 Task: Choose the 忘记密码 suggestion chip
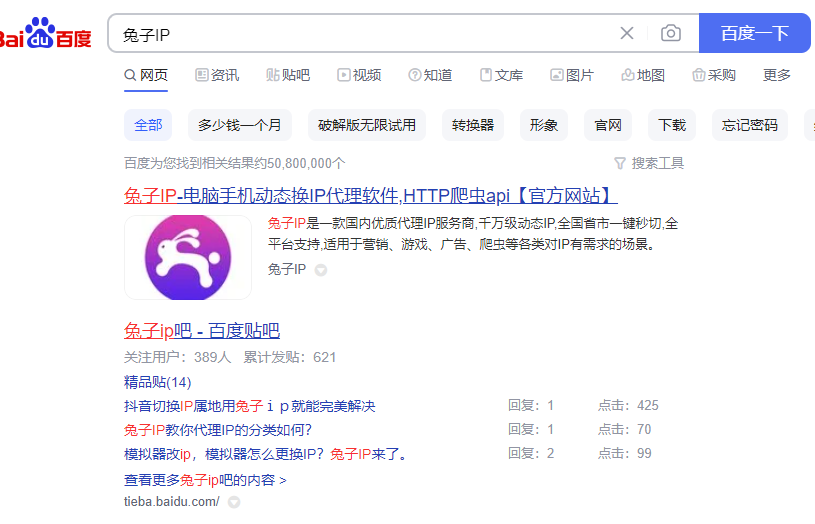coord(750,125)
